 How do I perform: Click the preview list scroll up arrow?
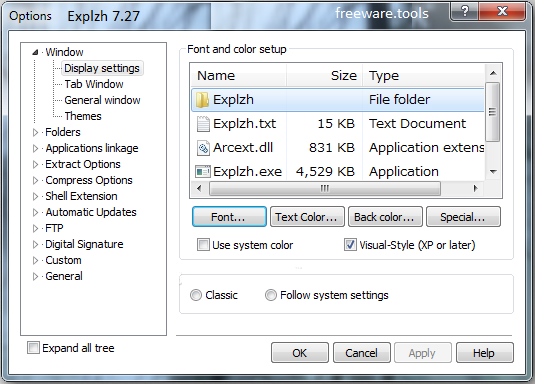point(493,73)
